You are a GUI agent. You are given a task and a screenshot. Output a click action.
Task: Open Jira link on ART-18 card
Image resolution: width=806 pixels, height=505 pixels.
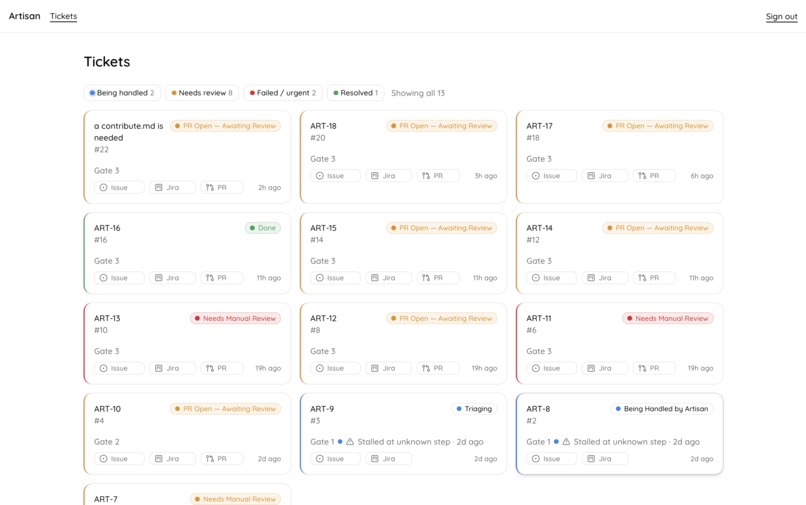[x=389, y=176]
